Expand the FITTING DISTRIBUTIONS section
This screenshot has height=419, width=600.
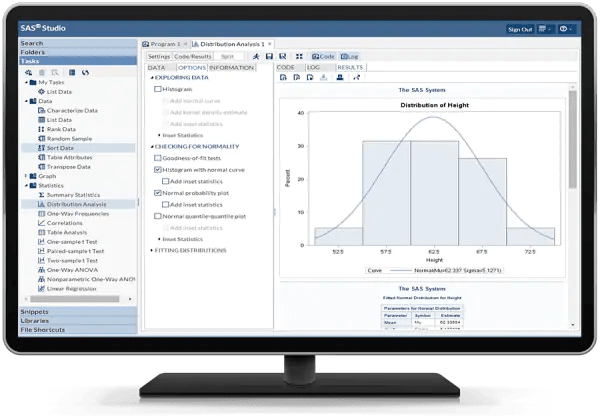coord(152,250)
